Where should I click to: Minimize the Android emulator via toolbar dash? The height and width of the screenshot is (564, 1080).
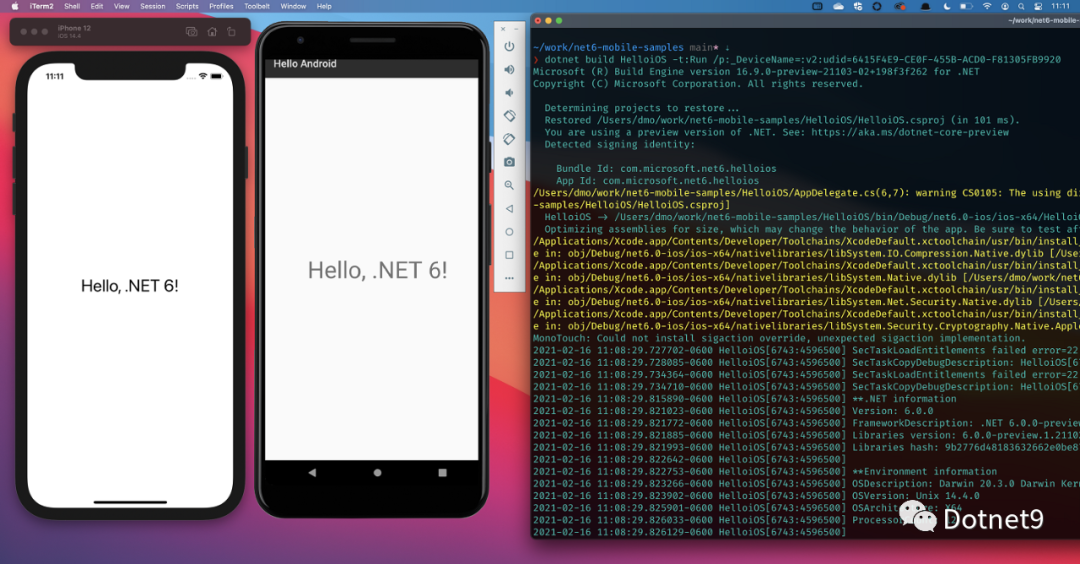coord(516,29)
